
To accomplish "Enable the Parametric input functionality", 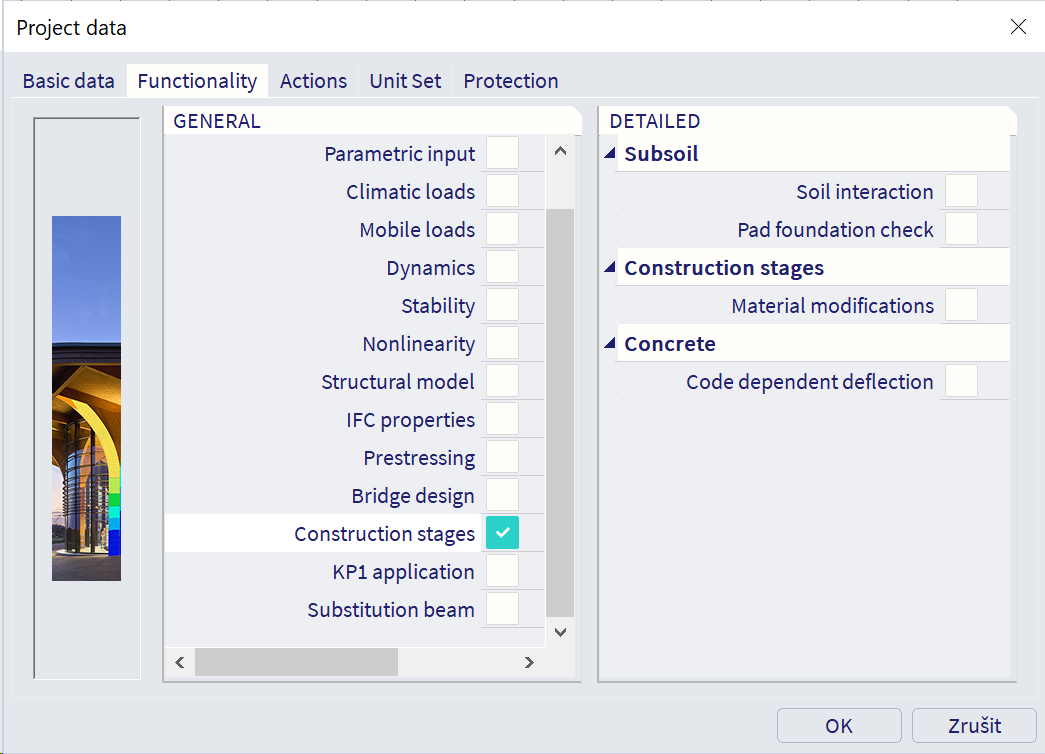I will pos(502,153).
